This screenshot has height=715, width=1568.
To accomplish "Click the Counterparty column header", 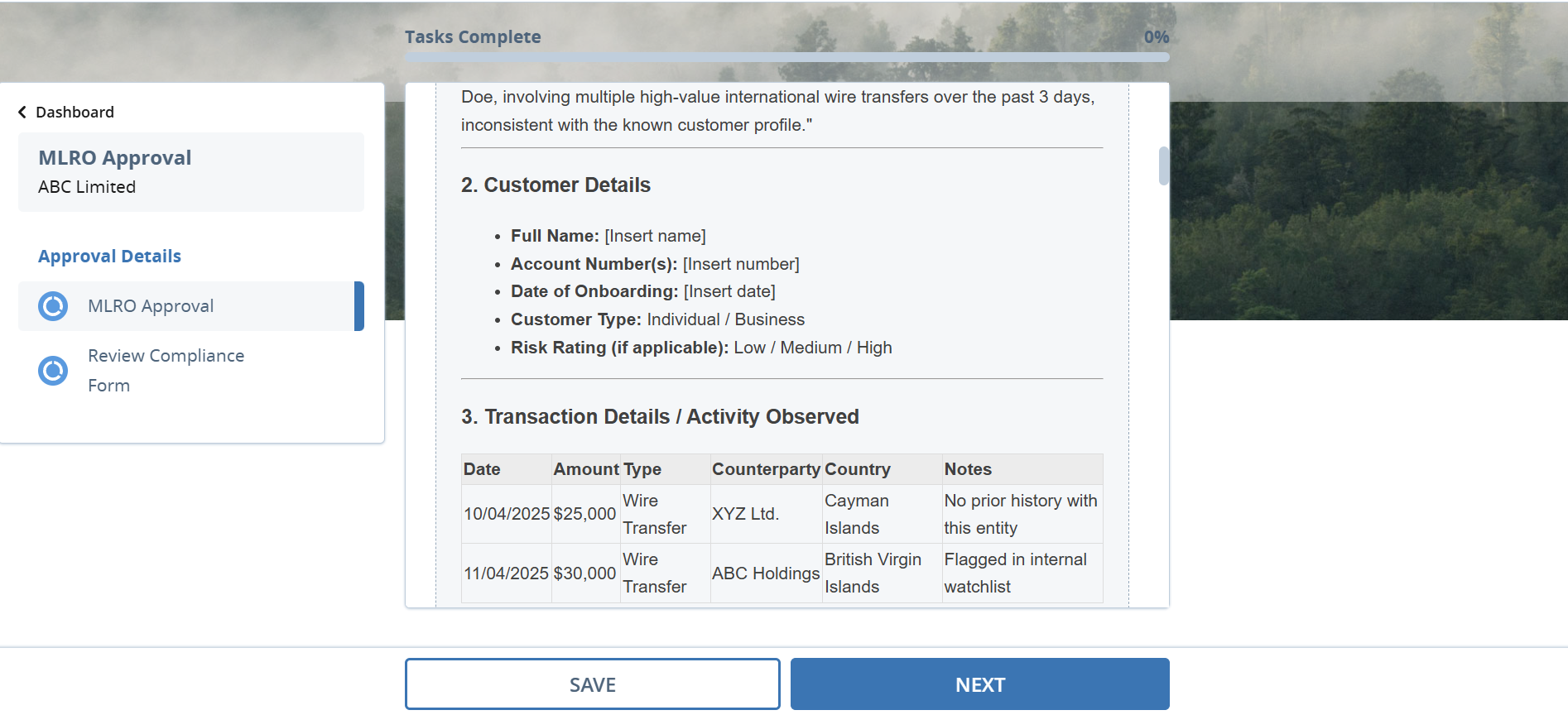I will coord(766,469).
